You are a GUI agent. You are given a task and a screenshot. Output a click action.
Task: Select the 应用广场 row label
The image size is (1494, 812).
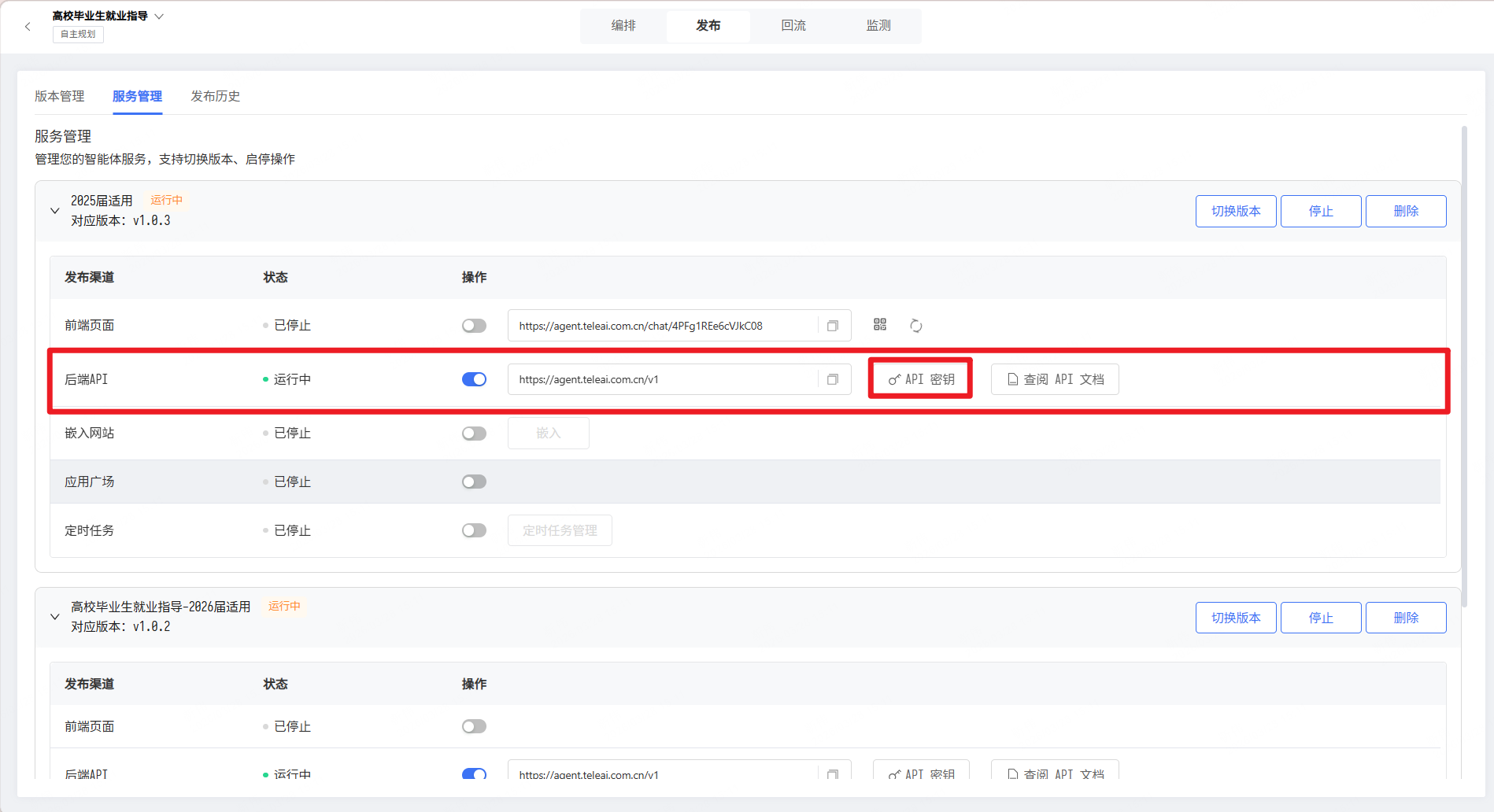(x=89, y=482)
